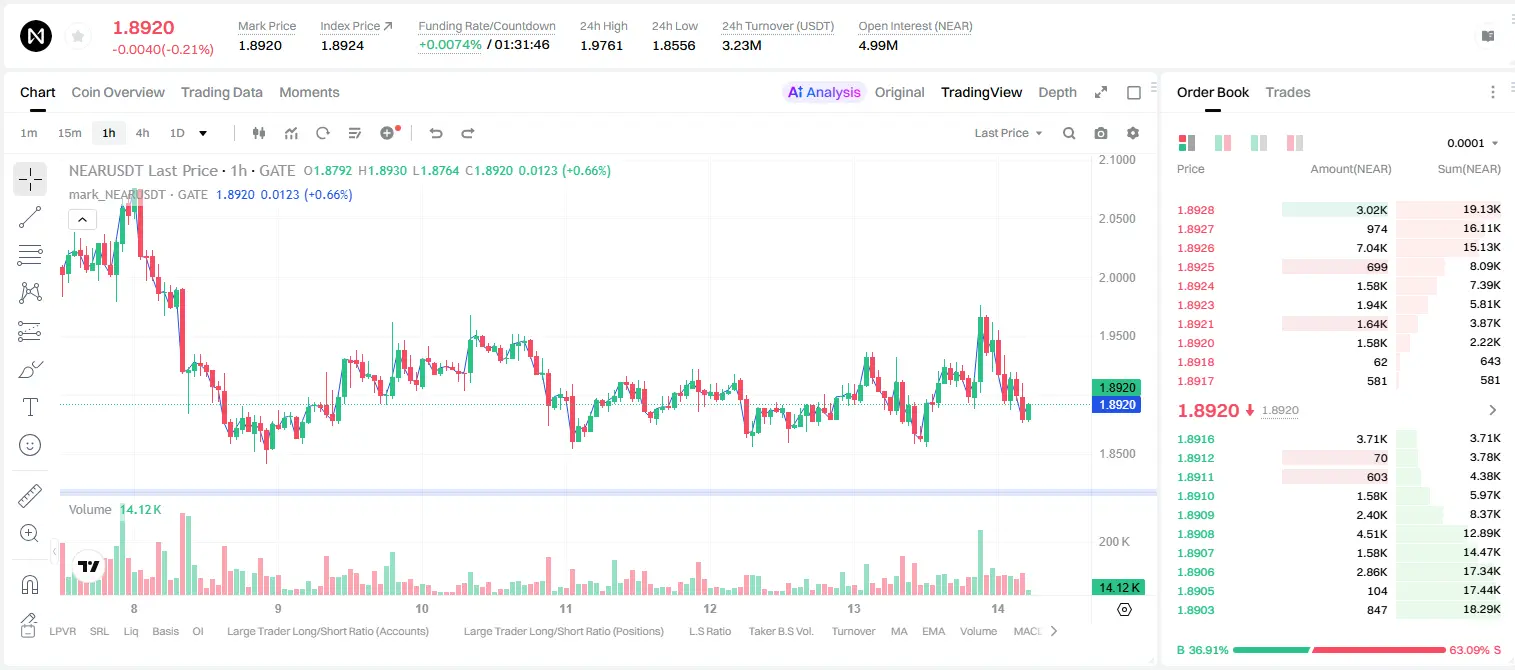This screenshot has width=1515, height=670.
Task: Open the 0.0001 price precision dropdown
Action: (1473, 143)
